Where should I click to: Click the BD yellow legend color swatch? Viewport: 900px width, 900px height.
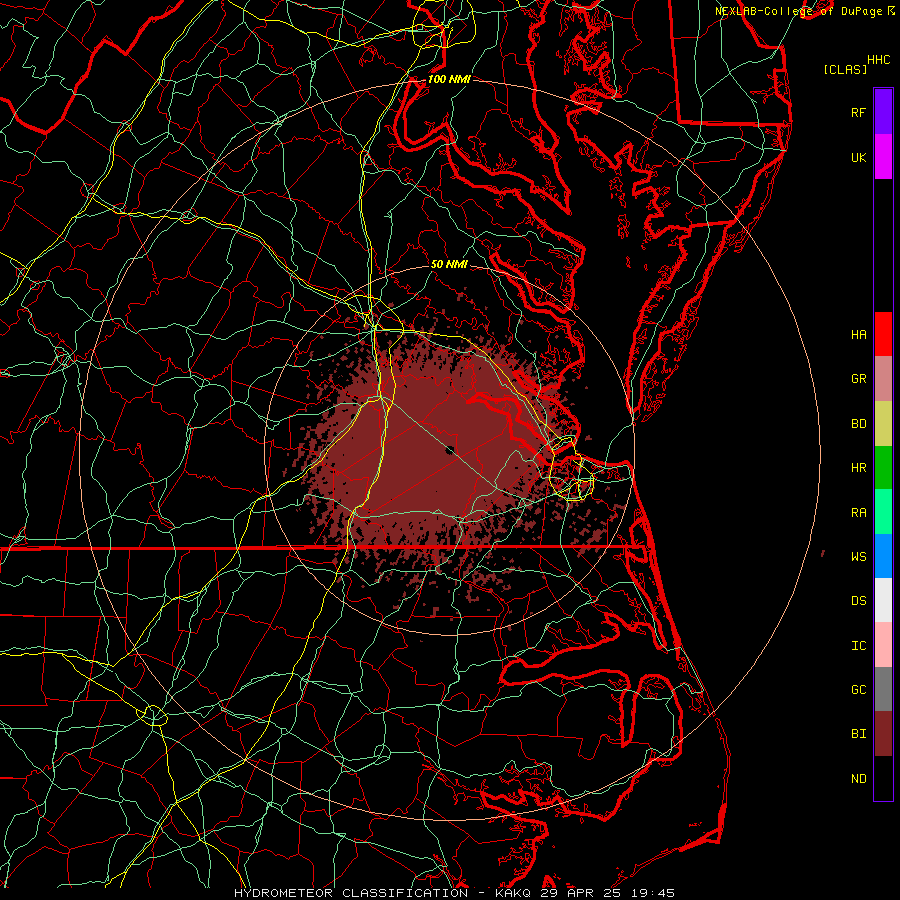click(883, 424)
